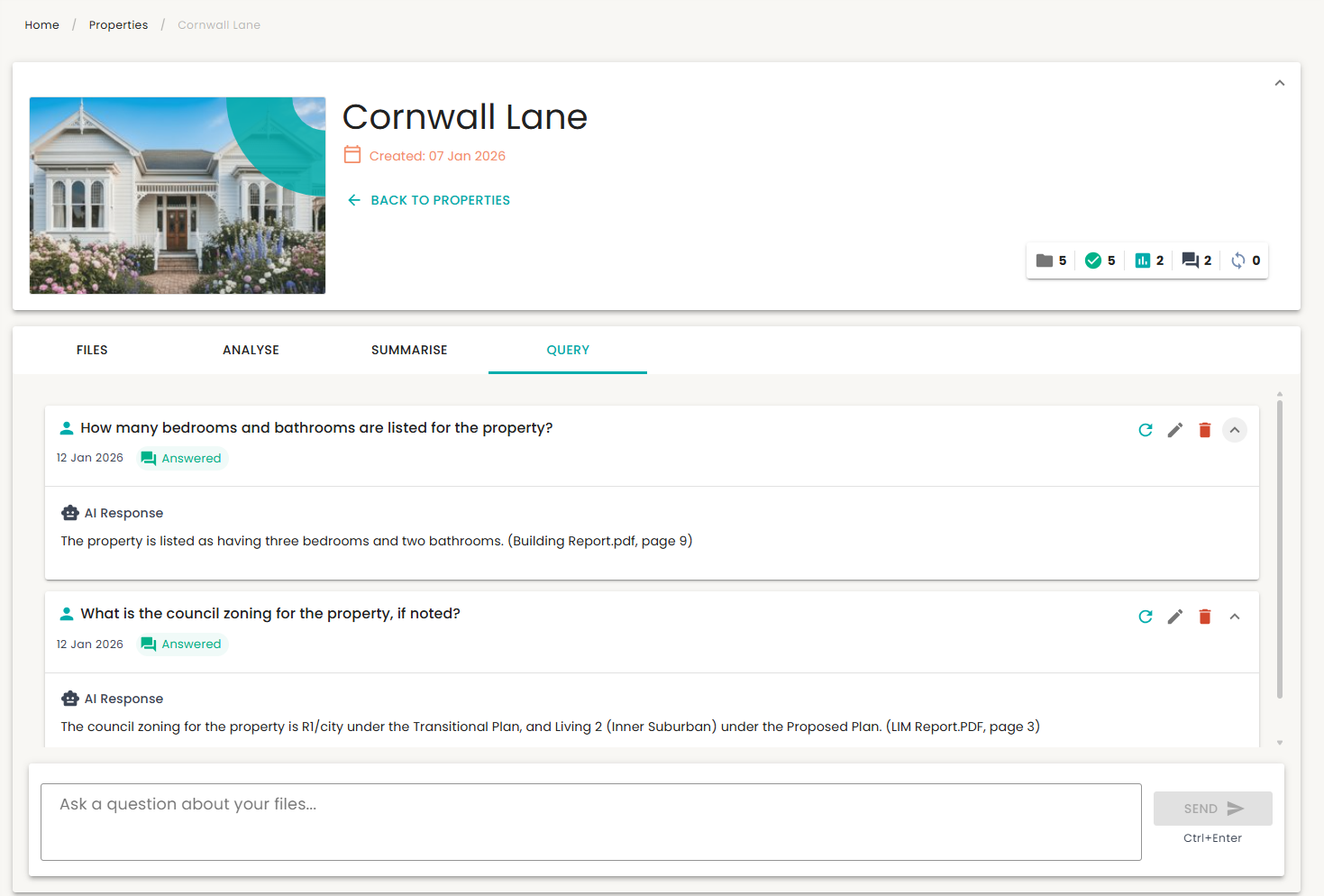Viewport: 1324px width, 896px height.
Task: Switch to the FILES tab
Action: pos(92,350)
